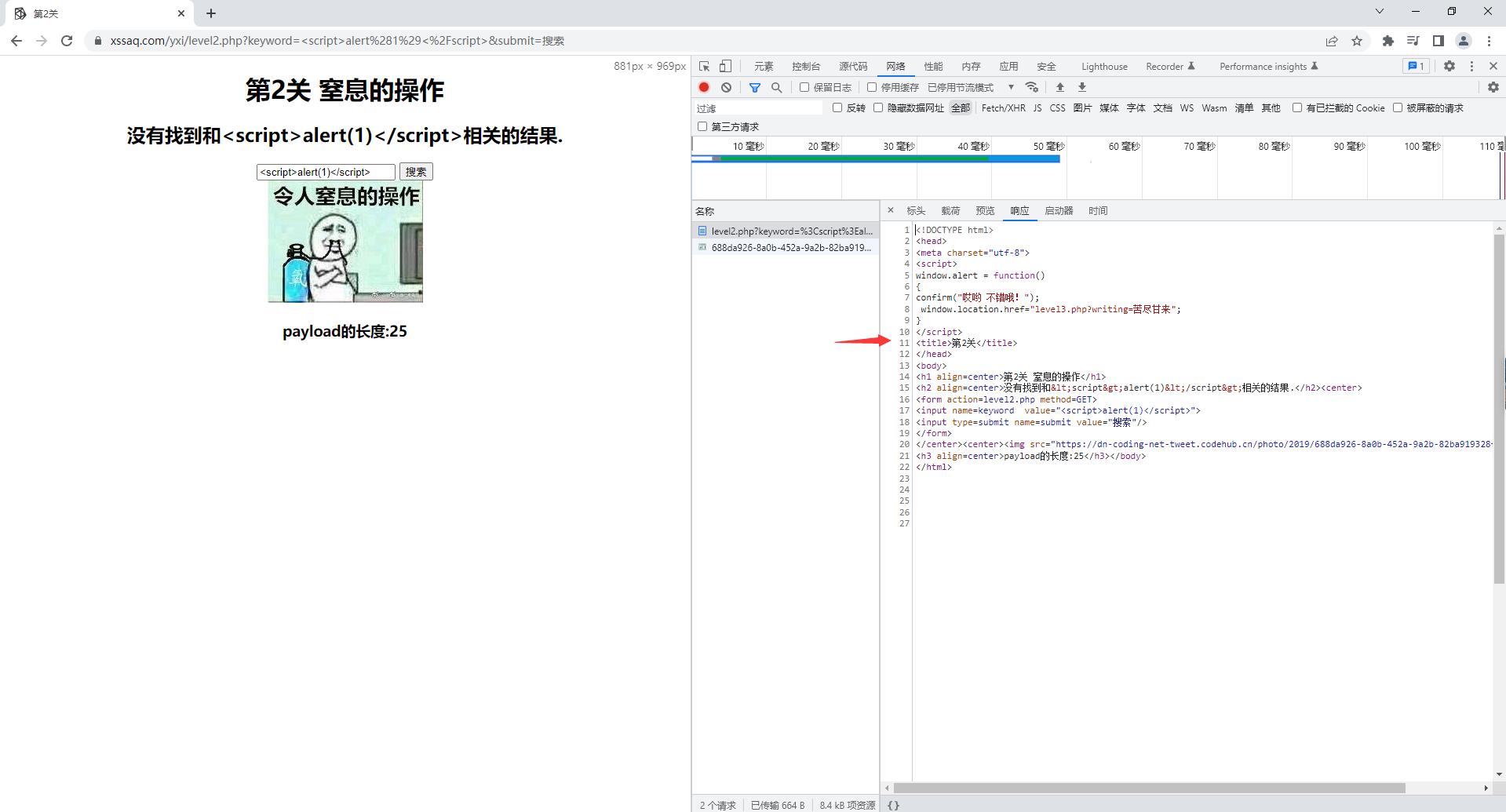Export HAR file with download arrow
Image resolution: width=1506 pixels, height=812 pixels.
pyautogui.click(x=1082, y=87)
